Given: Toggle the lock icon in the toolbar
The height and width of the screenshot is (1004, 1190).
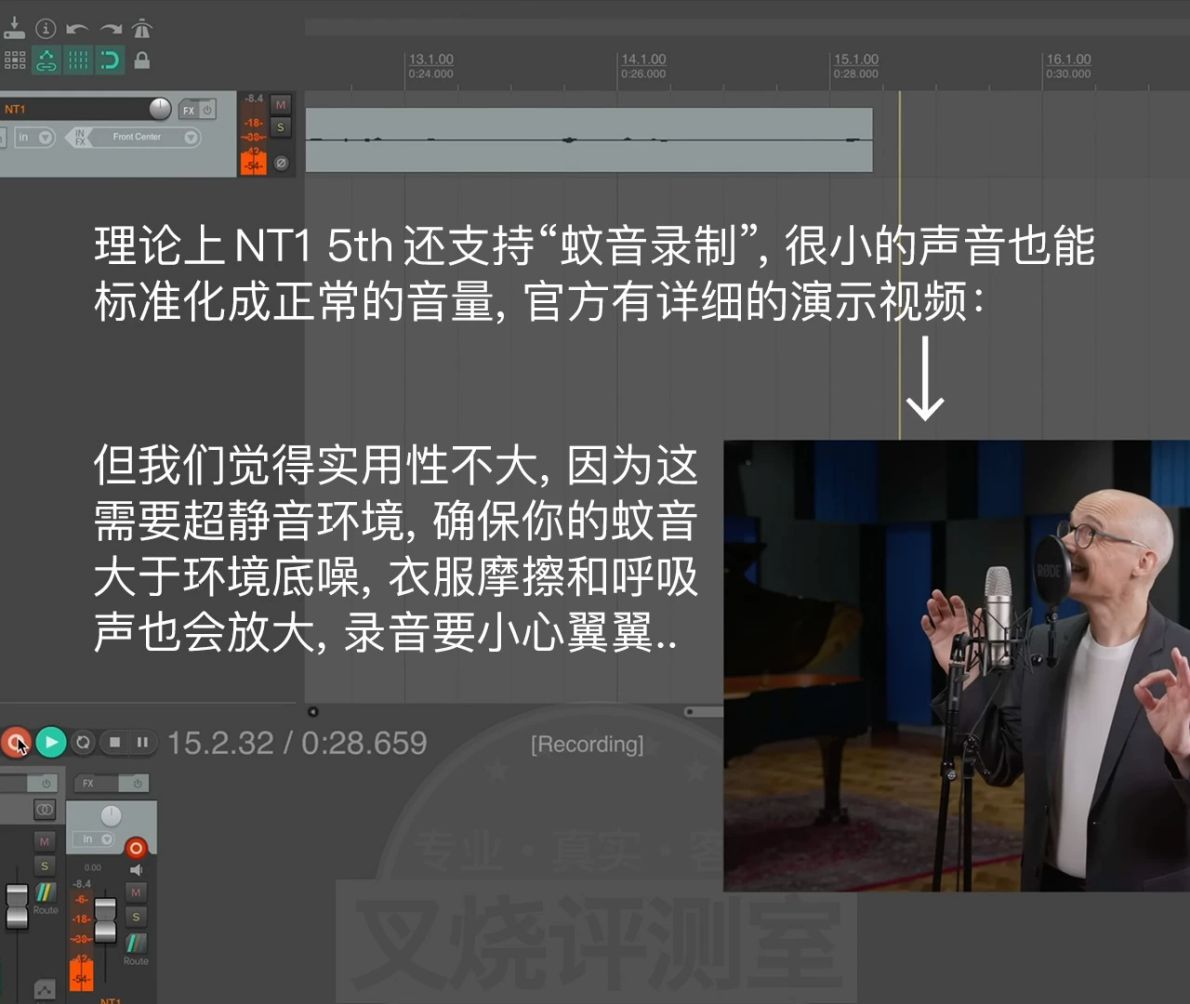Looking at the screenshot, I should (142, 60).
